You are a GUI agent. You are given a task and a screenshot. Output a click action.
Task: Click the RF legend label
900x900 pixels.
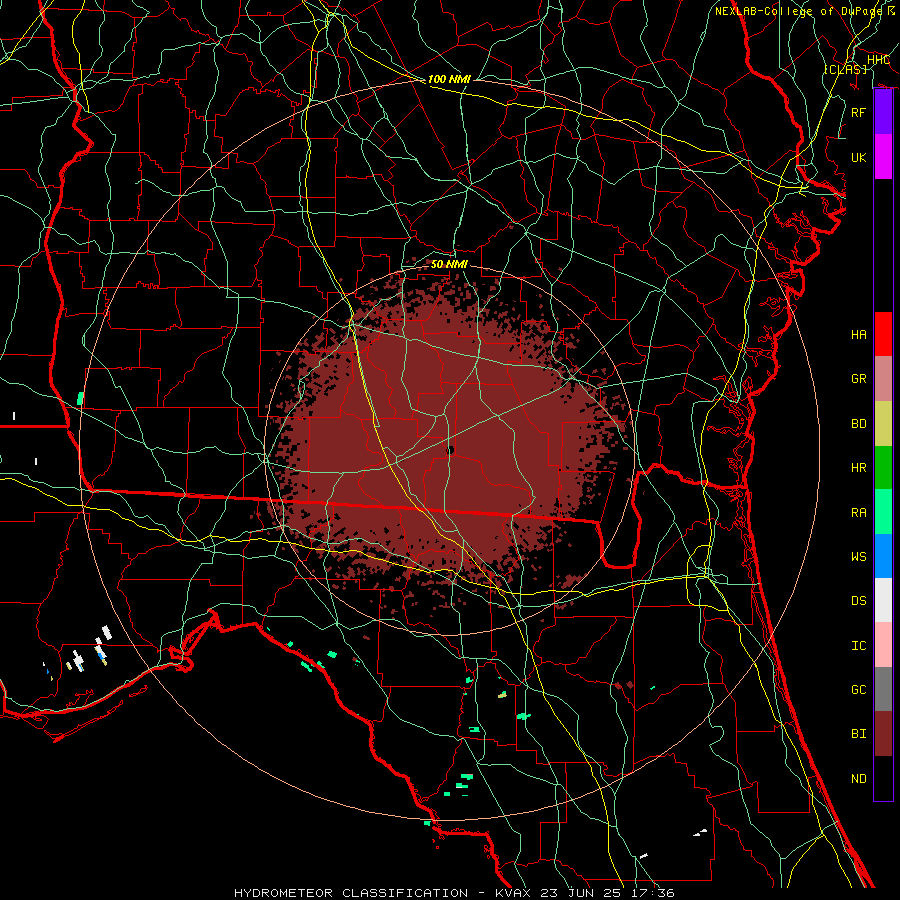pos(859,112)
